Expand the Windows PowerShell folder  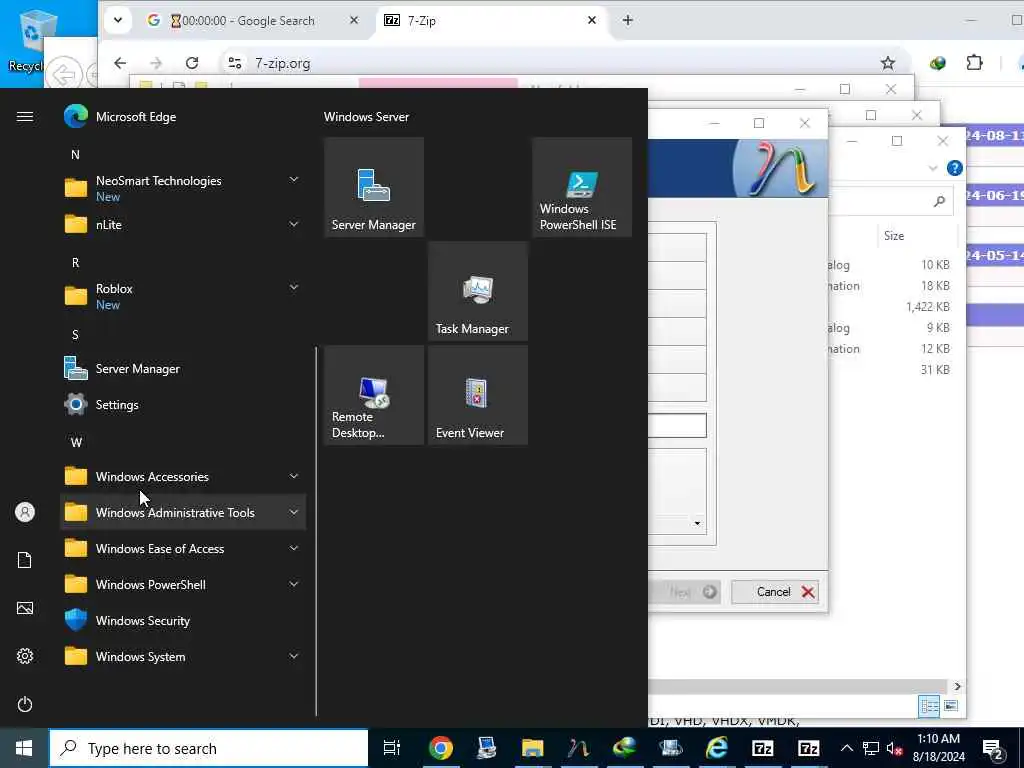[294, 584]
